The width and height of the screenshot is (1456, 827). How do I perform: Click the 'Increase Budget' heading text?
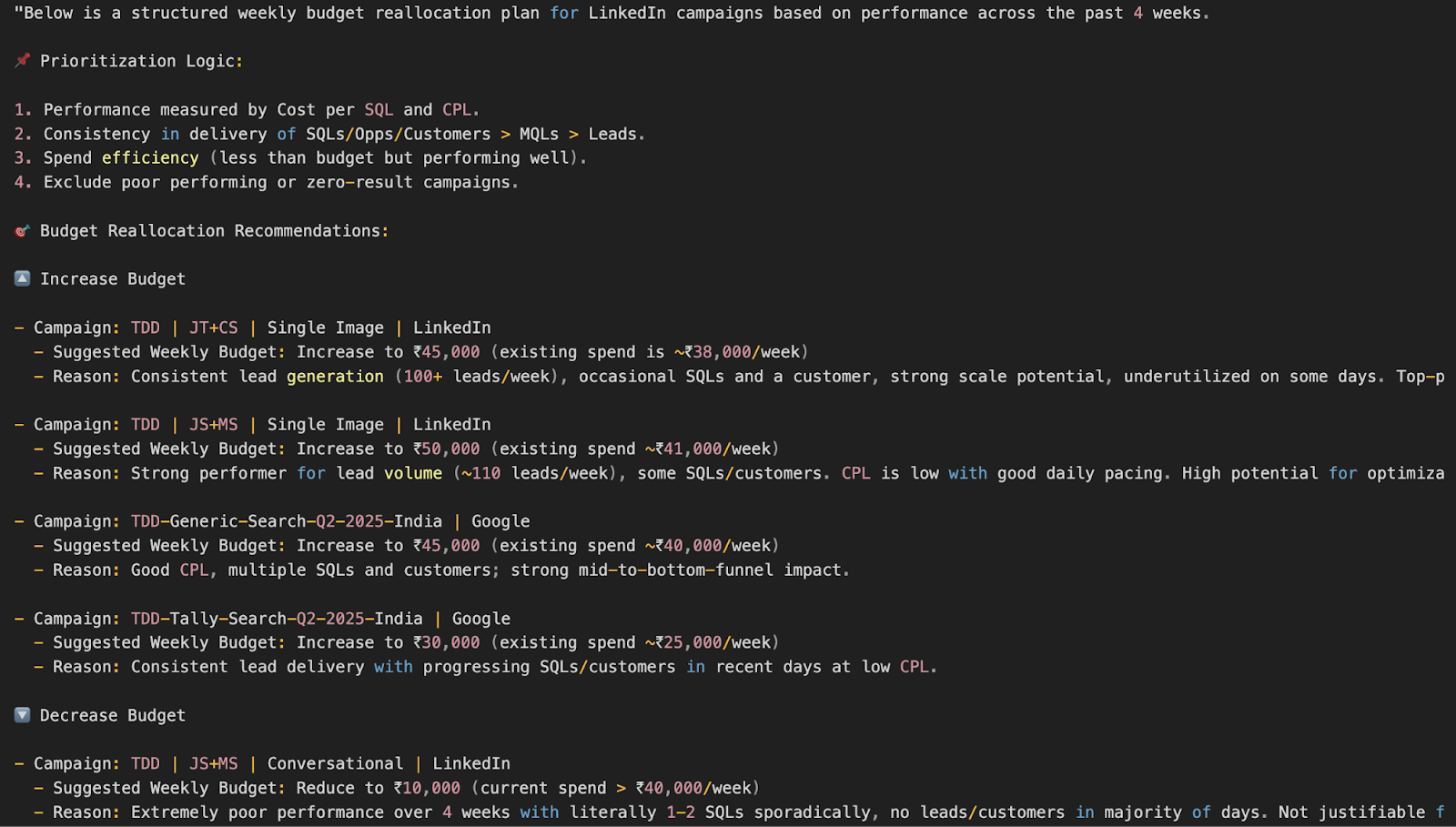tap(113, 279)
